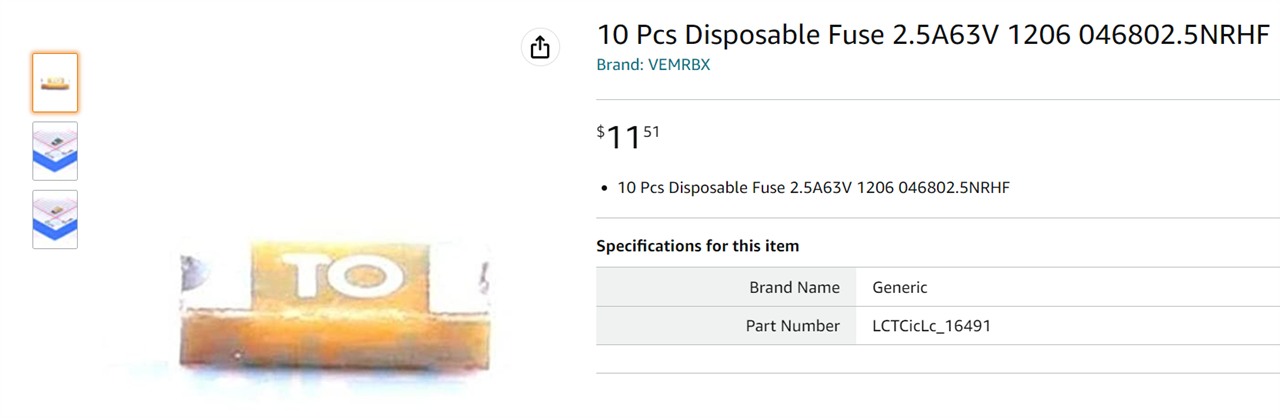Click the bullet point description text
This screenshot has height=418, width=1280.
coord(813,187)
